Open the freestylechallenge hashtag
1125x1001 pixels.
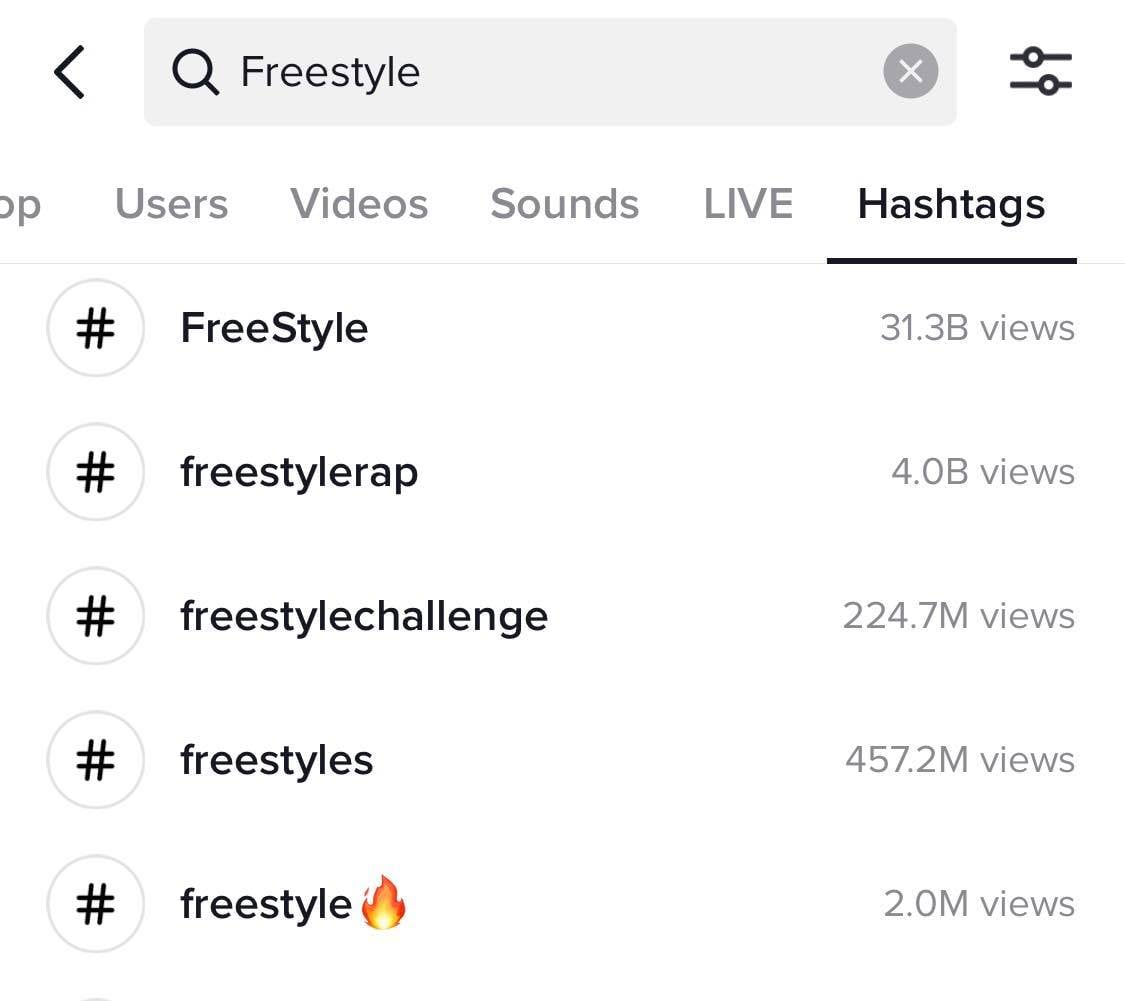click(x=364, y=616)
